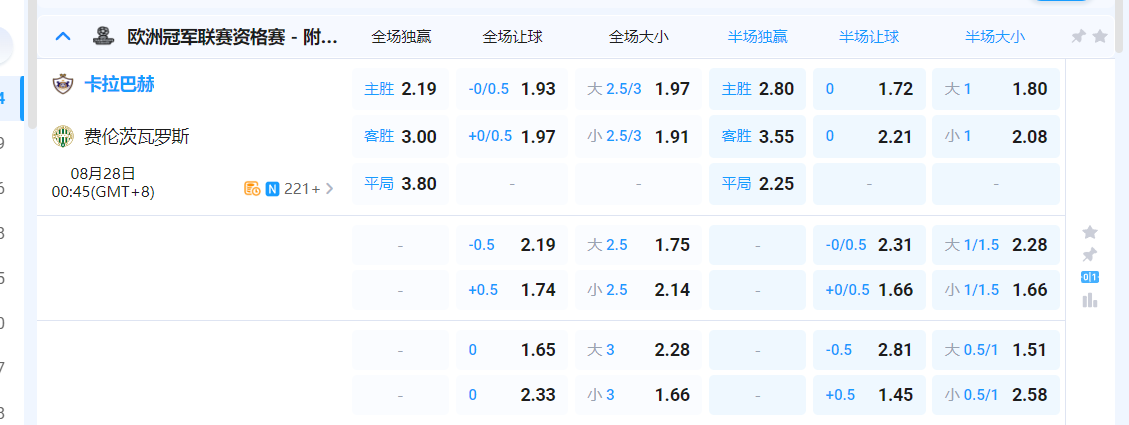
Task: Click the star icon in league header
Action: tap(1100, 37)
